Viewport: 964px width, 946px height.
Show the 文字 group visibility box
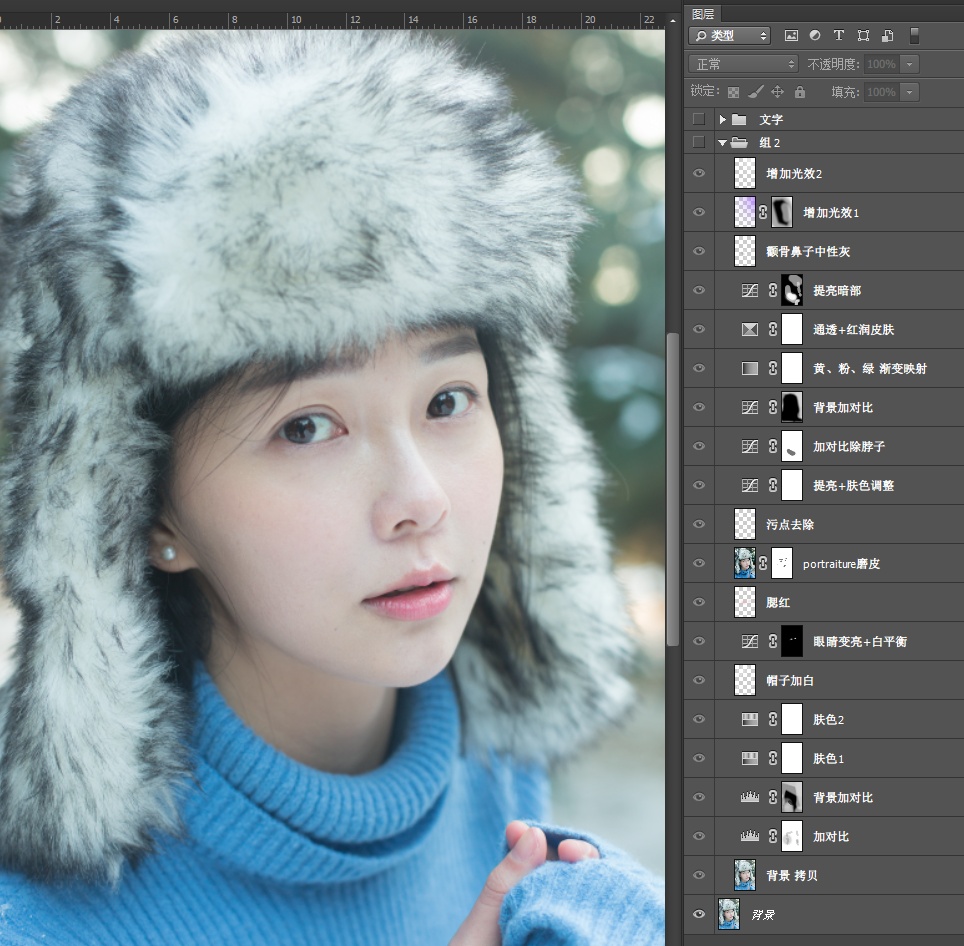coord(698,119)
